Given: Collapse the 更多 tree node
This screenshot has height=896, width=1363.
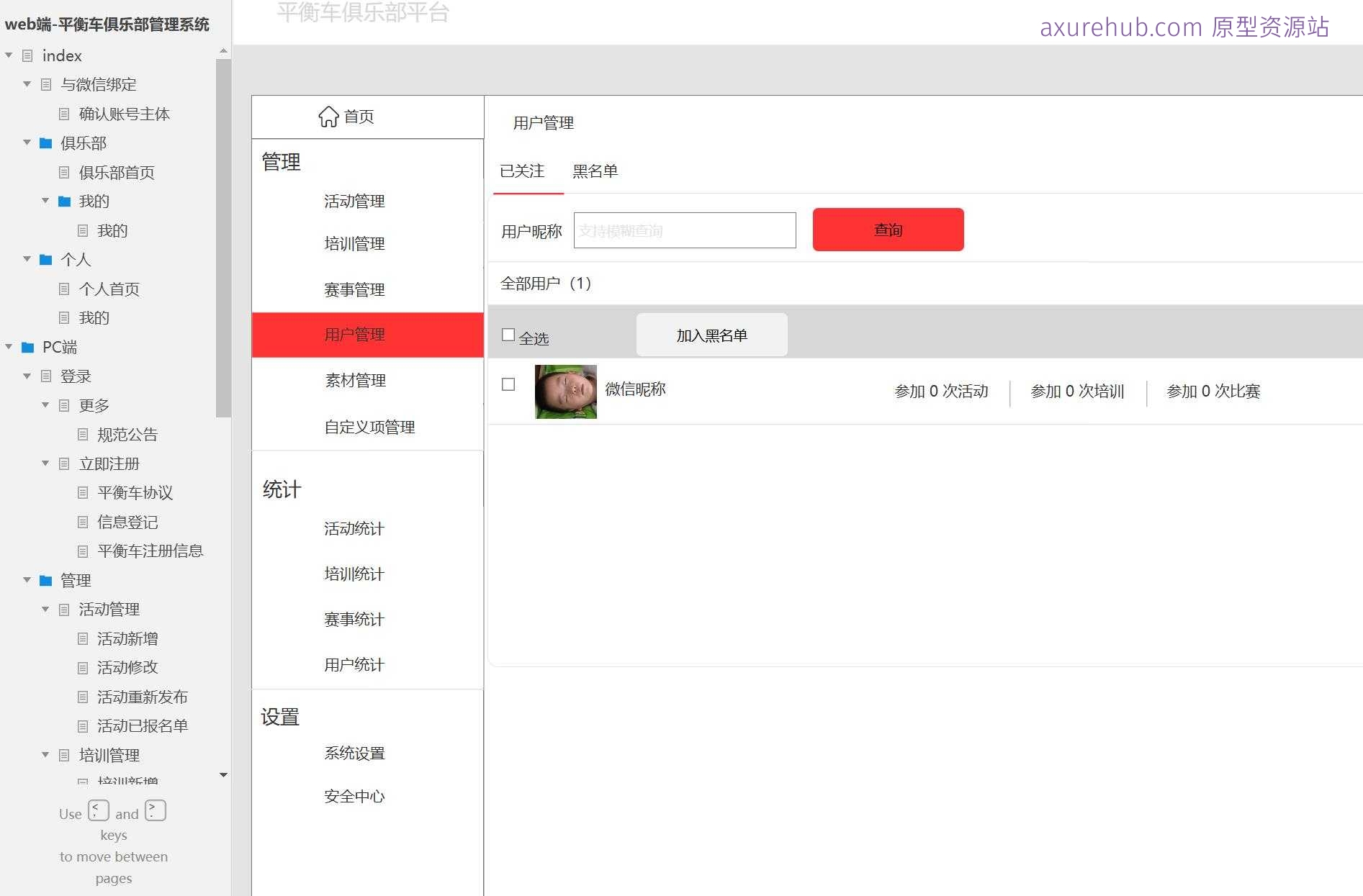Looking at the screenshot, I should 45,405.
